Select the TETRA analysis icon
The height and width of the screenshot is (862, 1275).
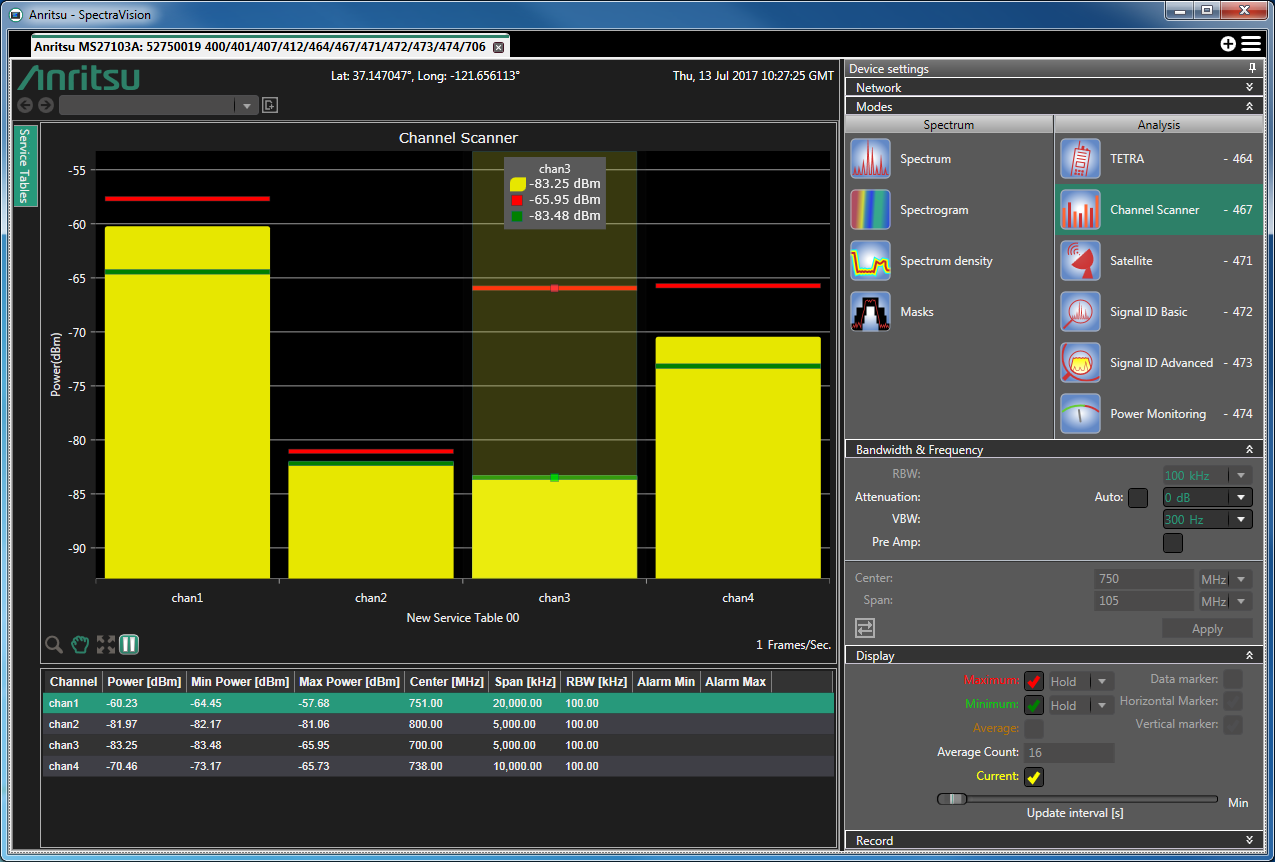(x=1080, y=159)
